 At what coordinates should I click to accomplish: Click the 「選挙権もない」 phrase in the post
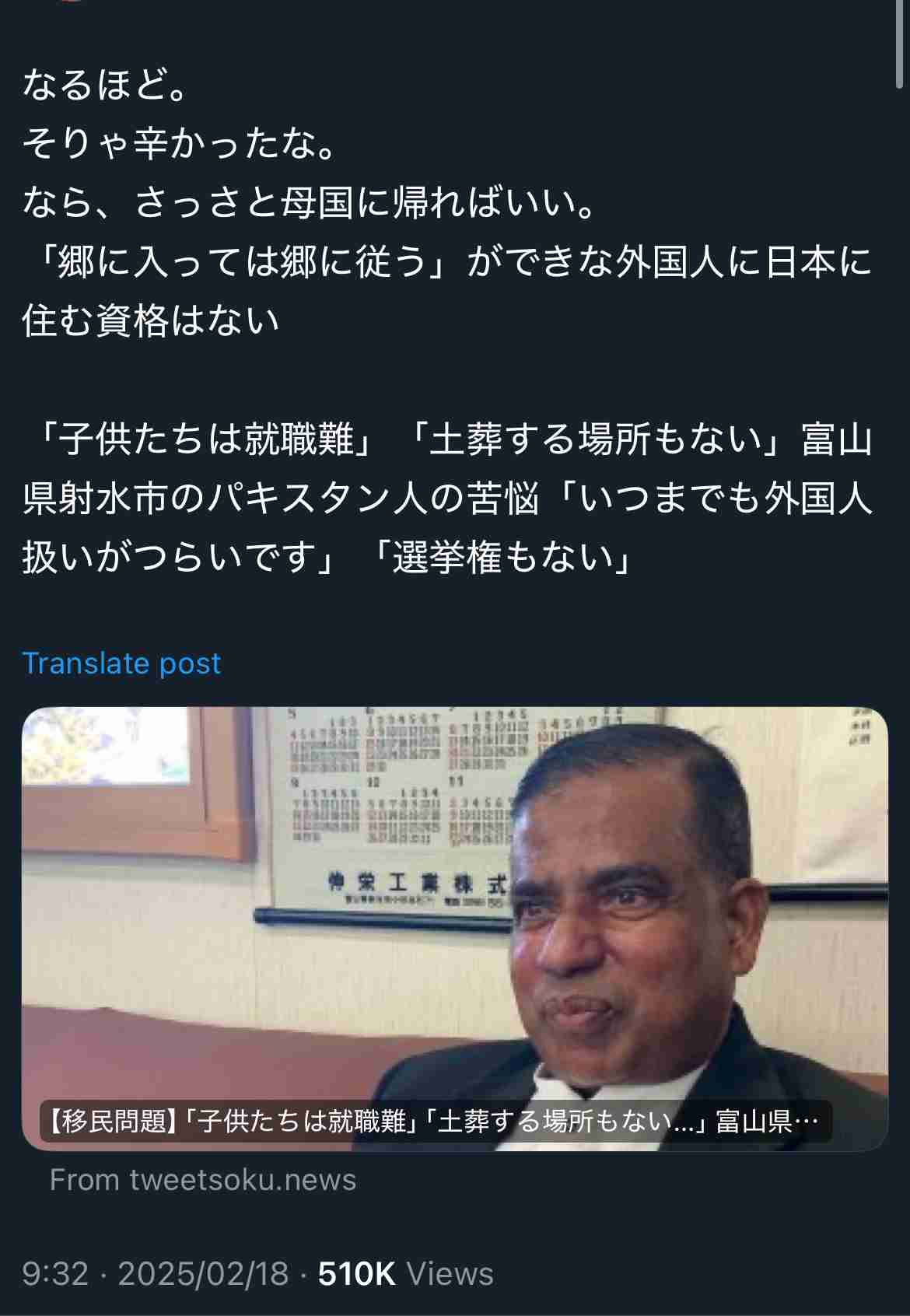tap(502, 558)
